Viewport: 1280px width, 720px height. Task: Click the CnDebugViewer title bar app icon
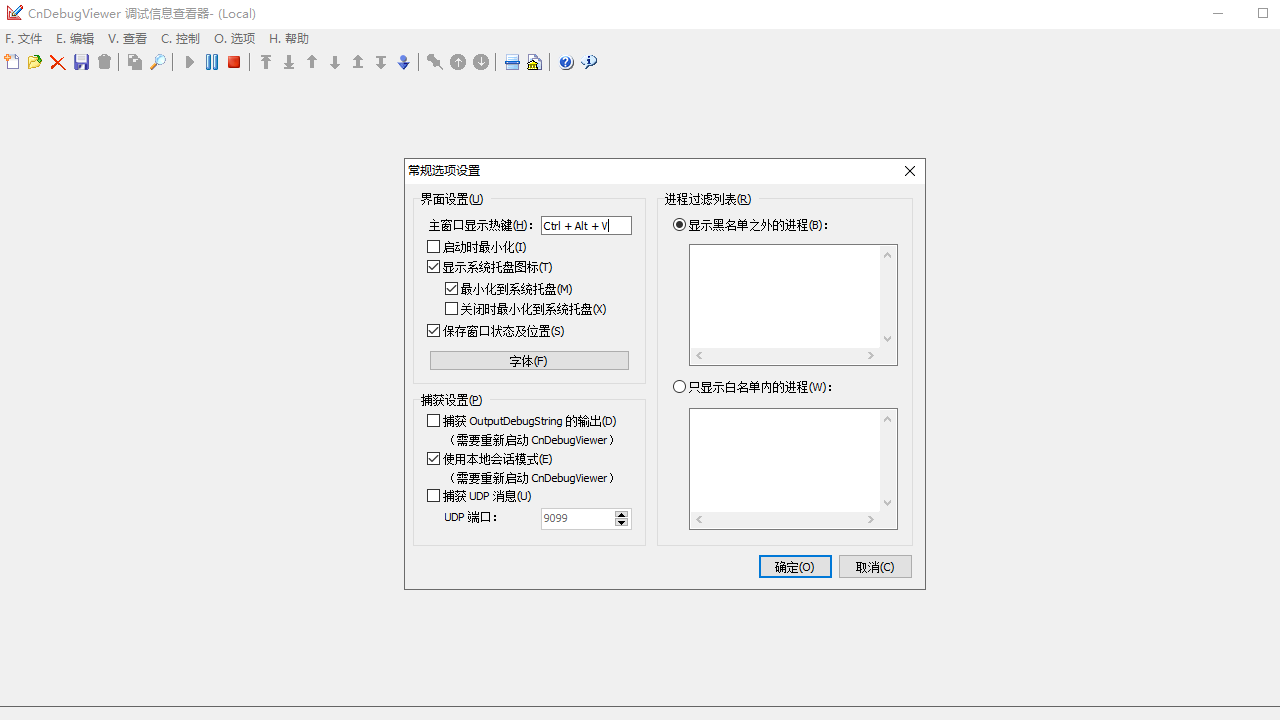(14, 13)
